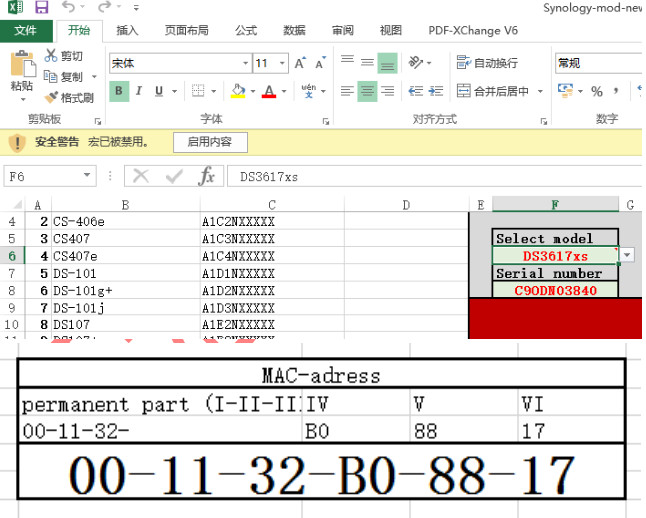646x518 pixels.
Task: Click the text orientation icon
Action: 415,63
